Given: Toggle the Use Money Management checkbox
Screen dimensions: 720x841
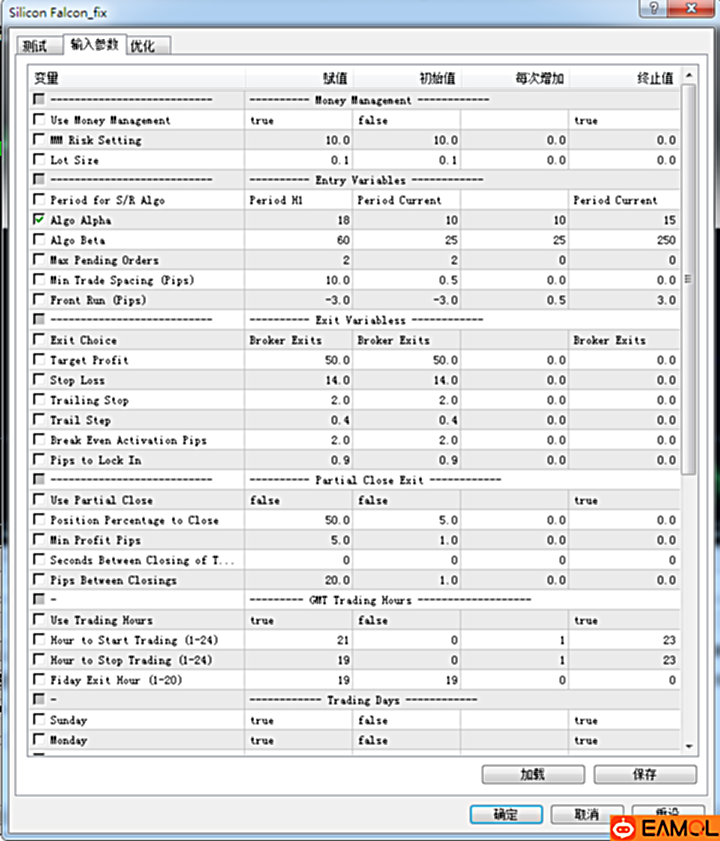Looking at the screenshot, I should pyautogui.click(x=39, y=120).
